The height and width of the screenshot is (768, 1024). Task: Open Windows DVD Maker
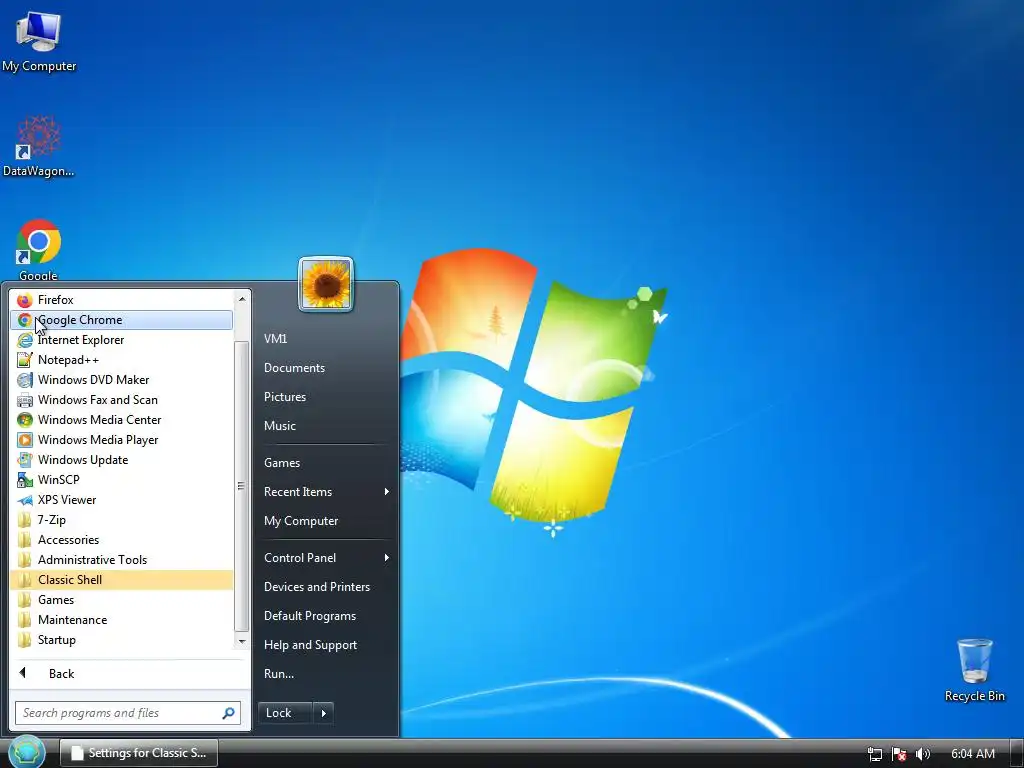pos(121,380)
